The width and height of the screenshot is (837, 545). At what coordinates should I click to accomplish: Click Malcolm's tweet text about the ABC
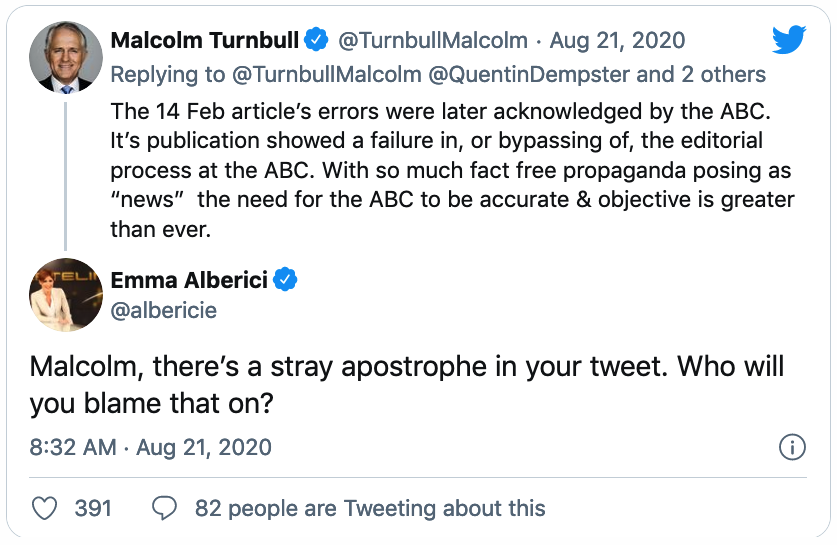(450, 172)
